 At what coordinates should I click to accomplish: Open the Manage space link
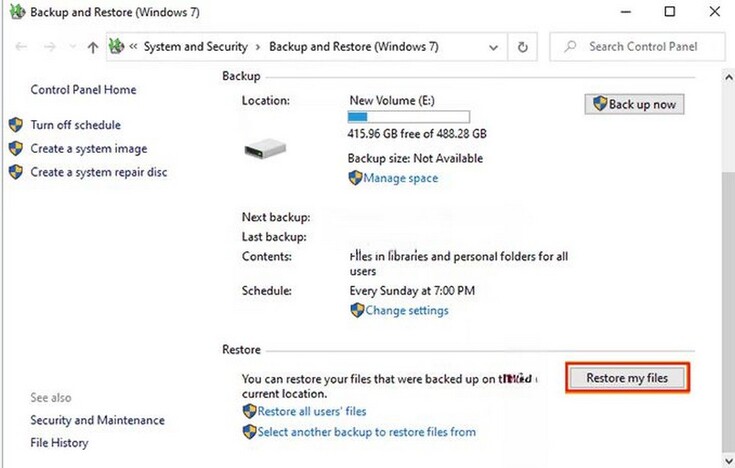pos(401,178)
